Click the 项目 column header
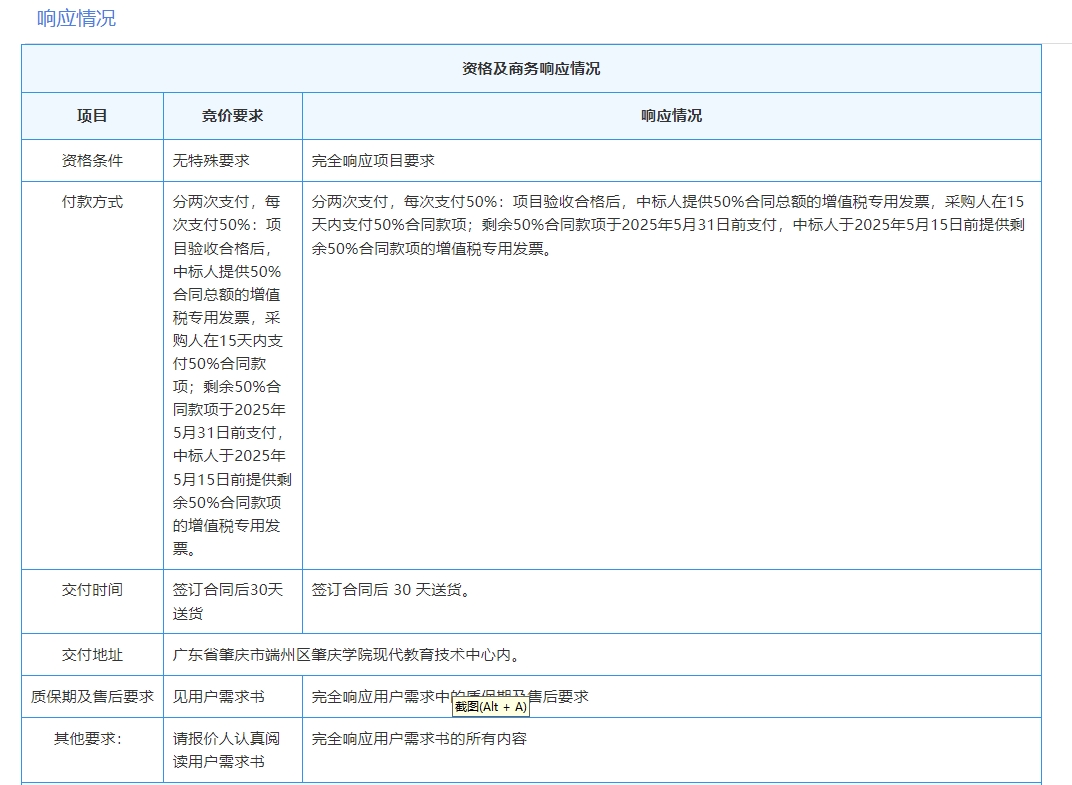 click(92, 116)
